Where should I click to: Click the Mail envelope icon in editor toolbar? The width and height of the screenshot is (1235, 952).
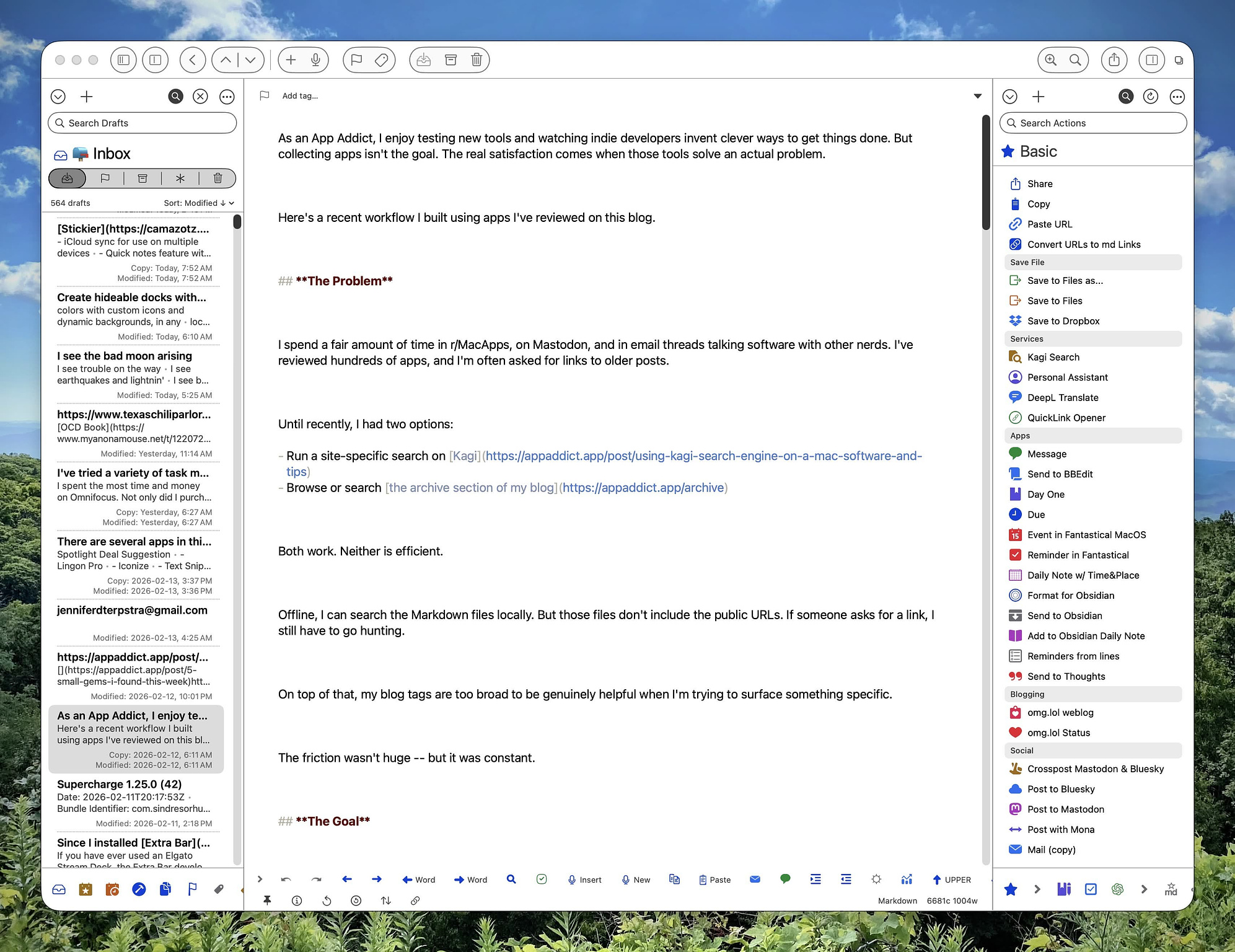click(x=755, y=879)
